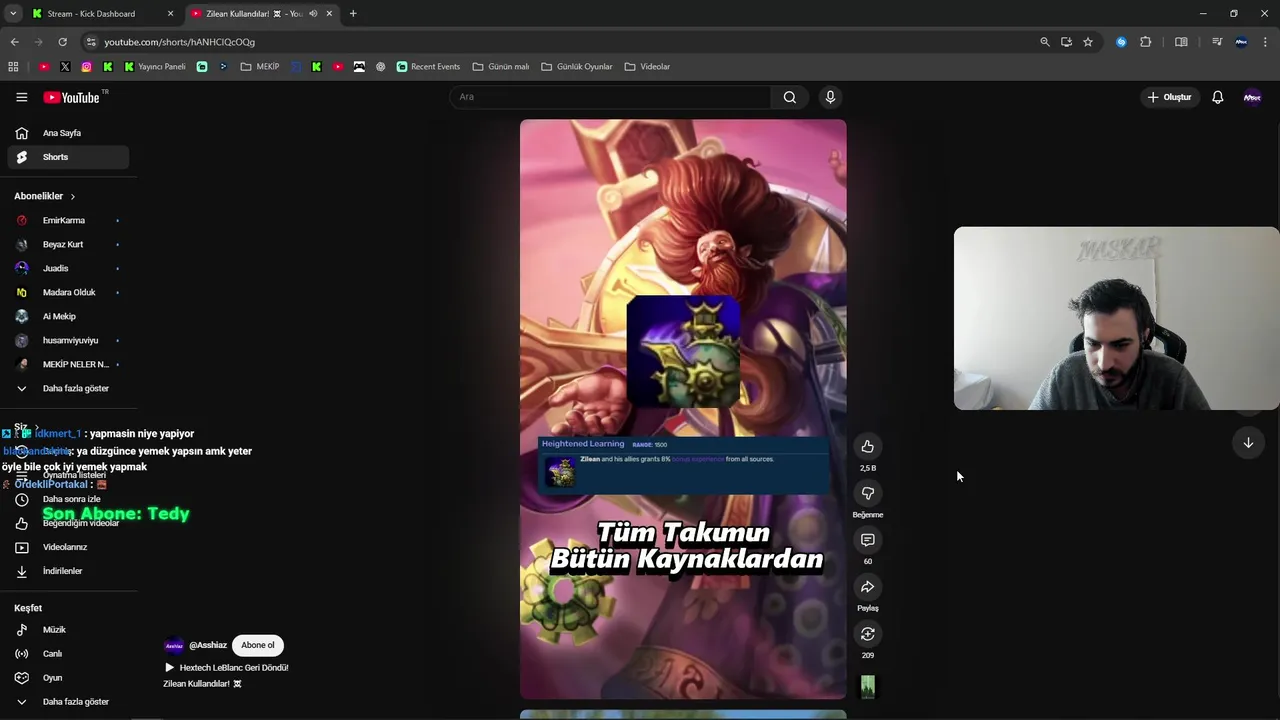
Task: Open the YouTube hamburger guide menu
Action: 21,97
